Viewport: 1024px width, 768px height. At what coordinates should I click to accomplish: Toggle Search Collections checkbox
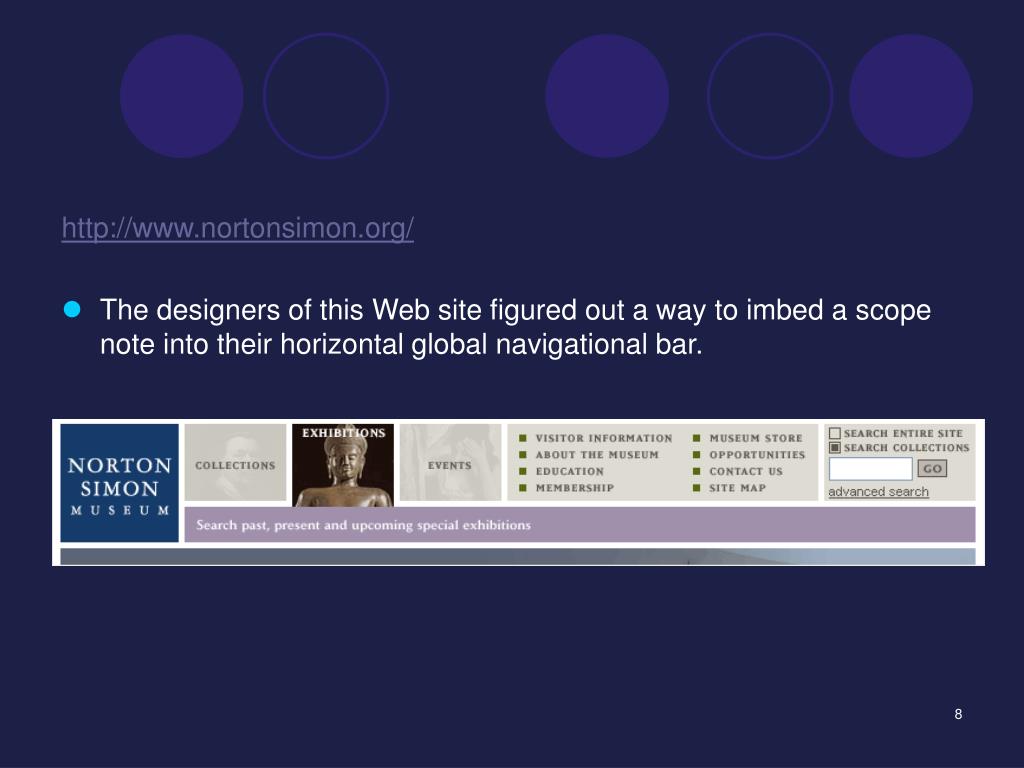835,447
